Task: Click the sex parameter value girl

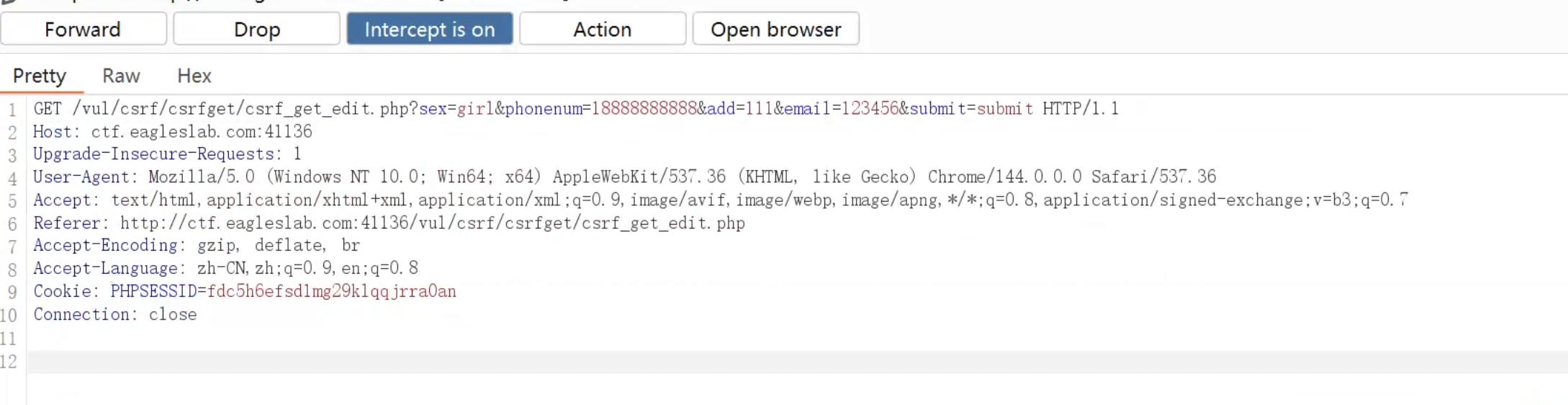Action: point(475,109)
